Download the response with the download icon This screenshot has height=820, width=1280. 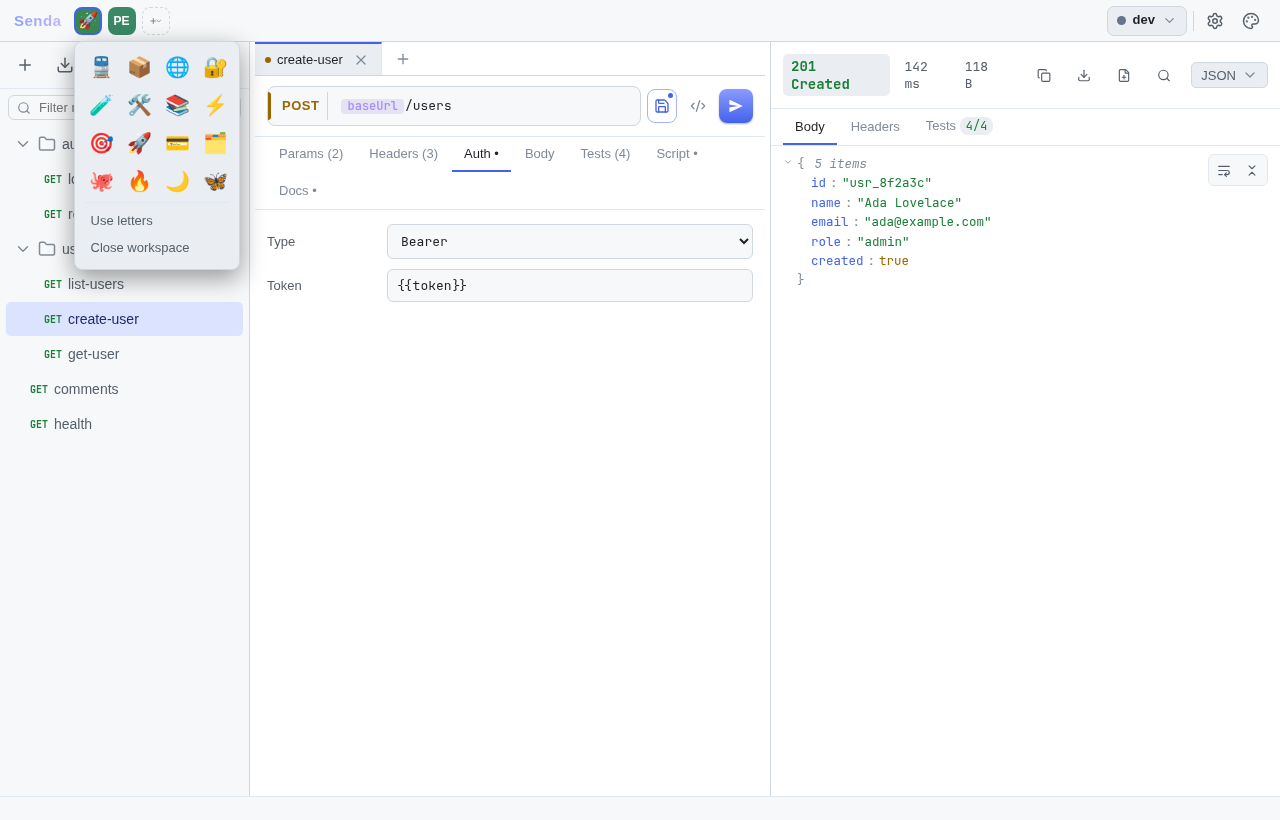pyautogui.click(x=1084, y=75)
